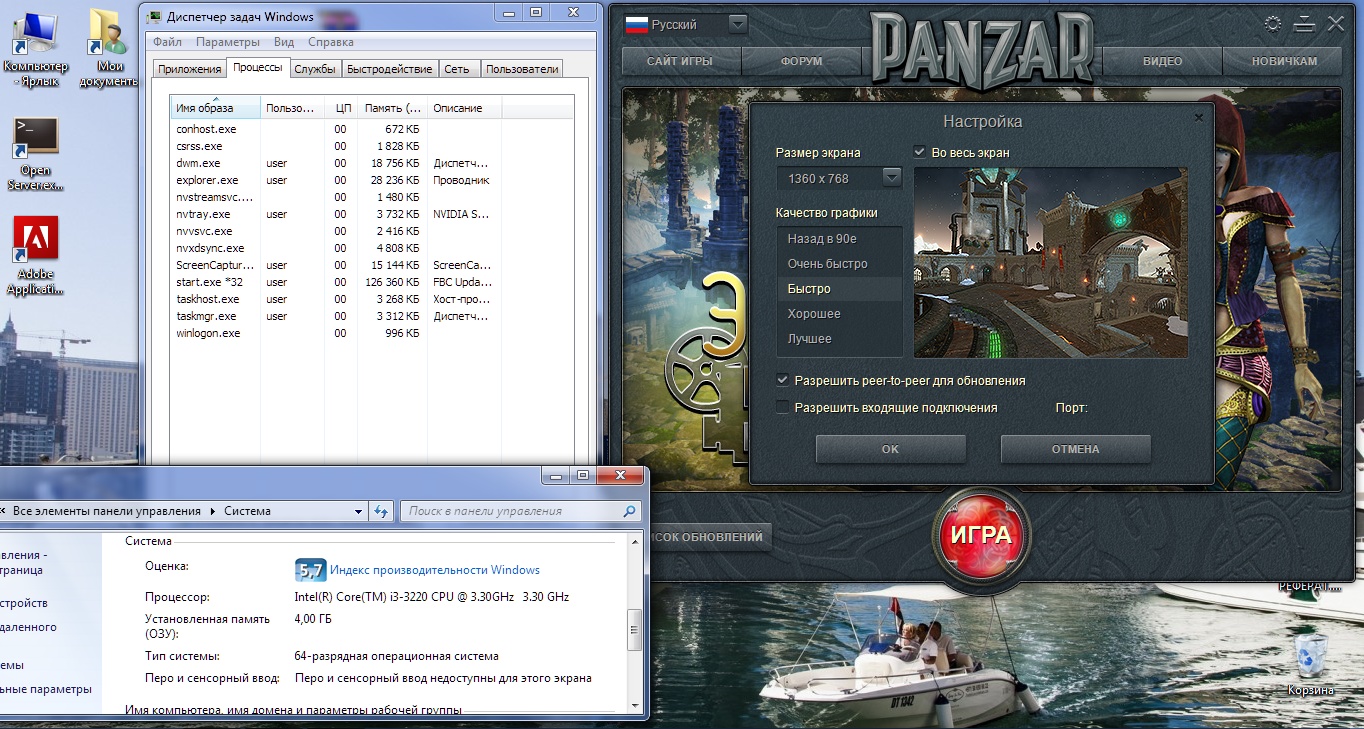Select Назад в 90е graphics quality
The height and width of the screenshot is (729, 1364).
pos(839,239)
